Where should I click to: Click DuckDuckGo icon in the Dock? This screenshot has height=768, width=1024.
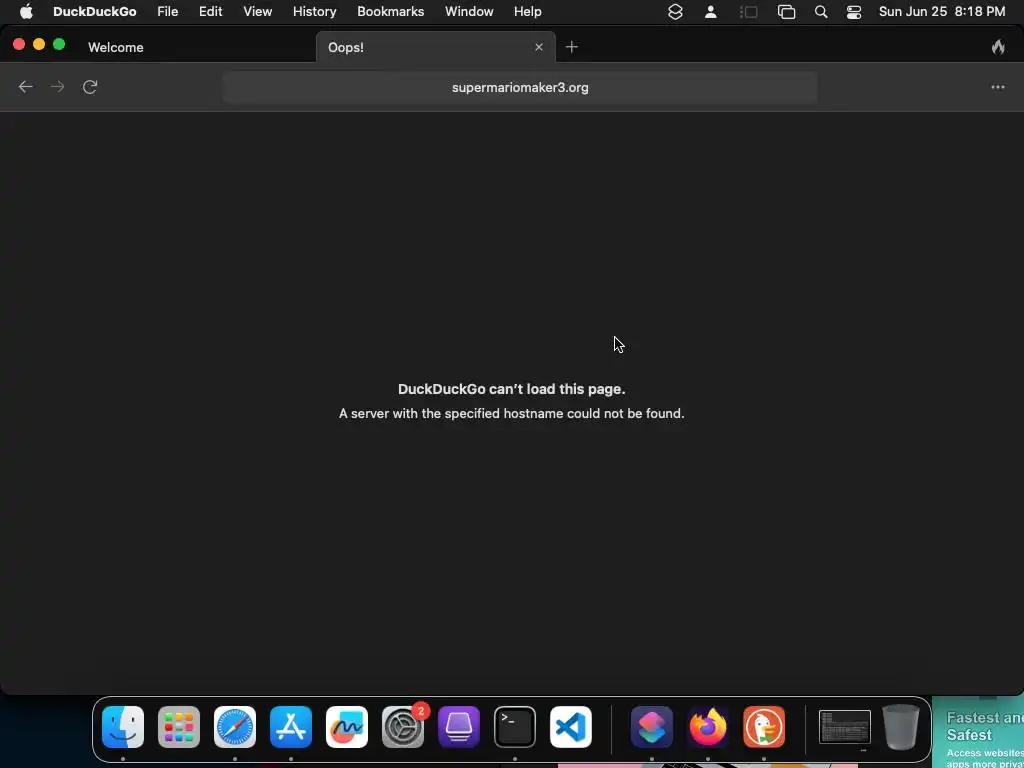(764, 727)
